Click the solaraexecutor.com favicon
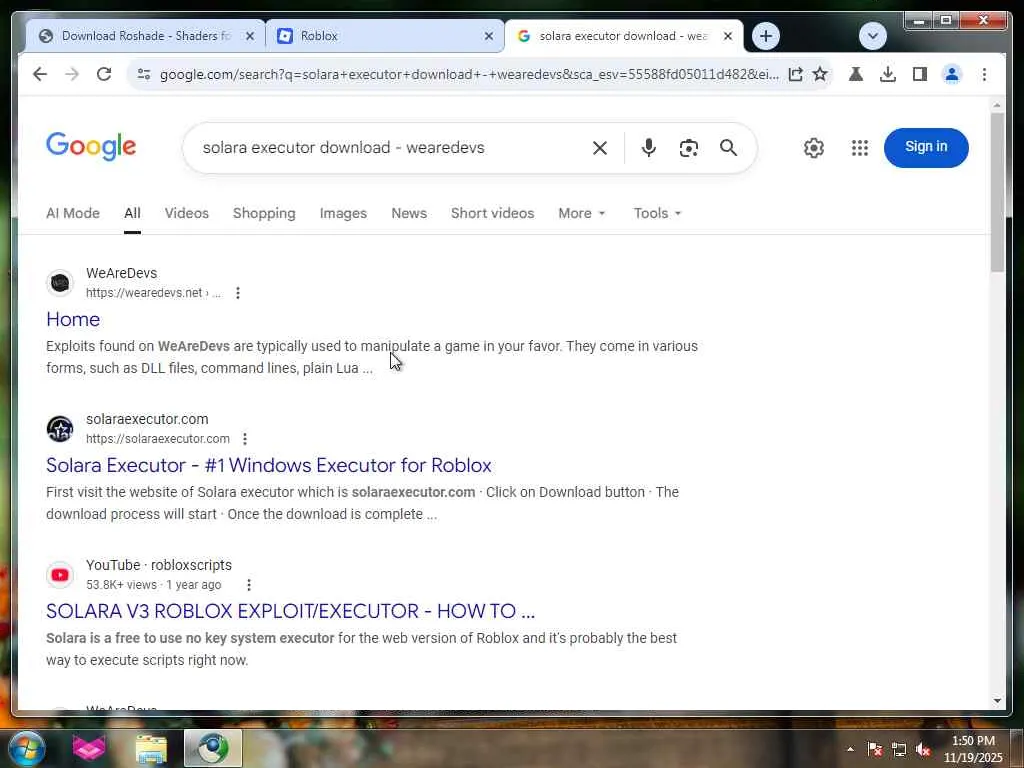This screenshot has height=768, width=1024. tap(60, 429)
